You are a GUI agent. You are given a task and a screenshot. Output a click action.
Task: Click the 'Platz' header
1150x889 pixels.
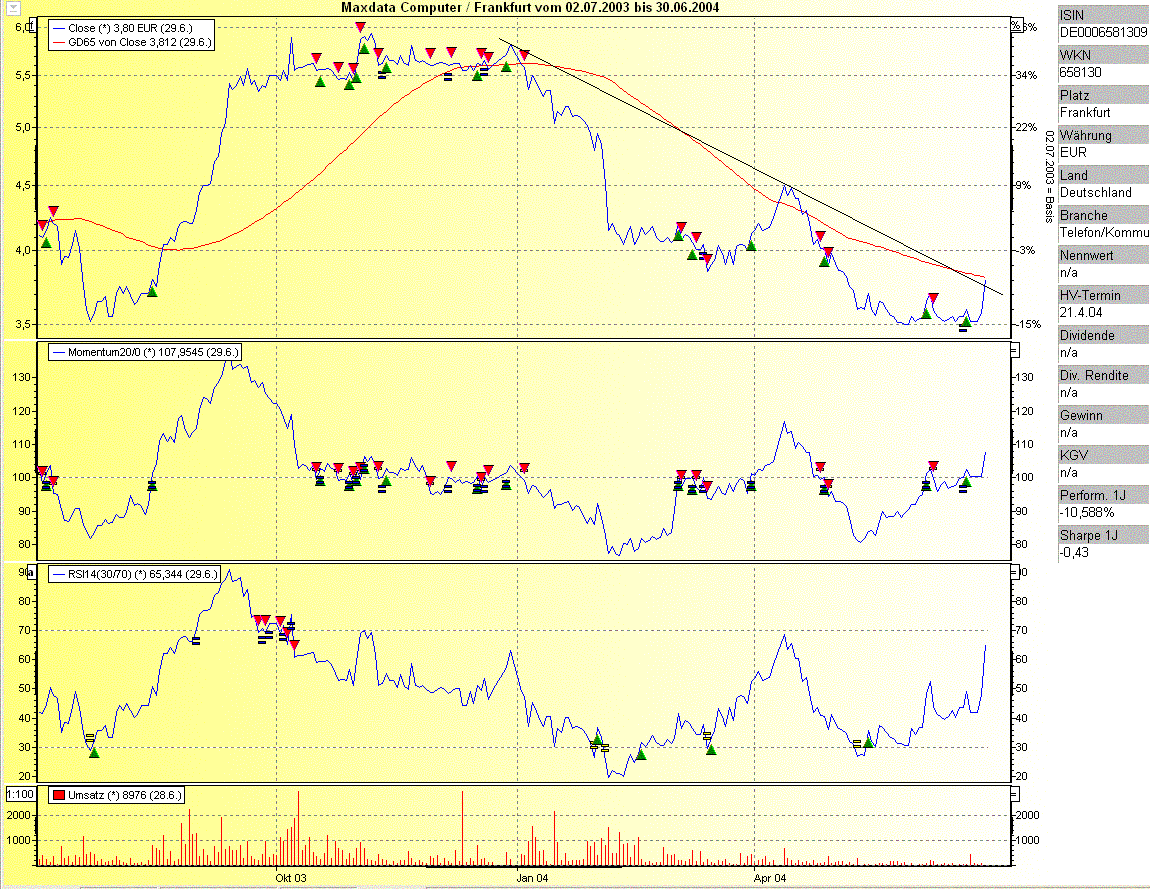click(x=1103, y=95)
